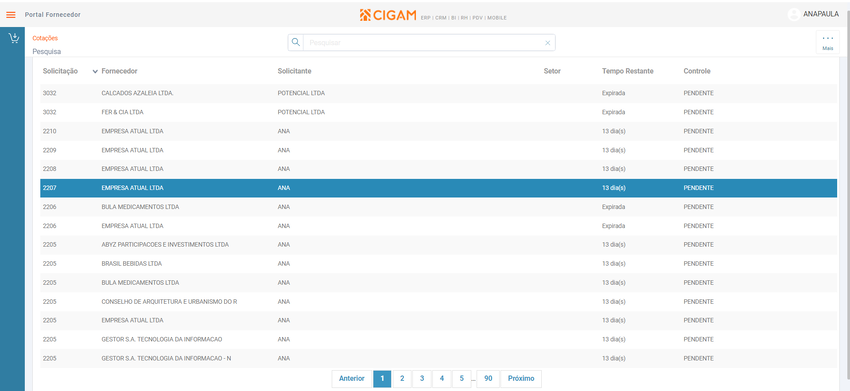Select page 5 in pagination

[x=461, y=379]
